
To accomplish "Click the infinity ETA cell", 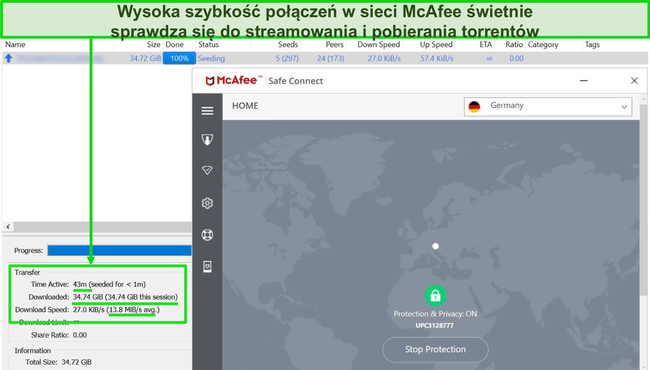I will (489, 58).
